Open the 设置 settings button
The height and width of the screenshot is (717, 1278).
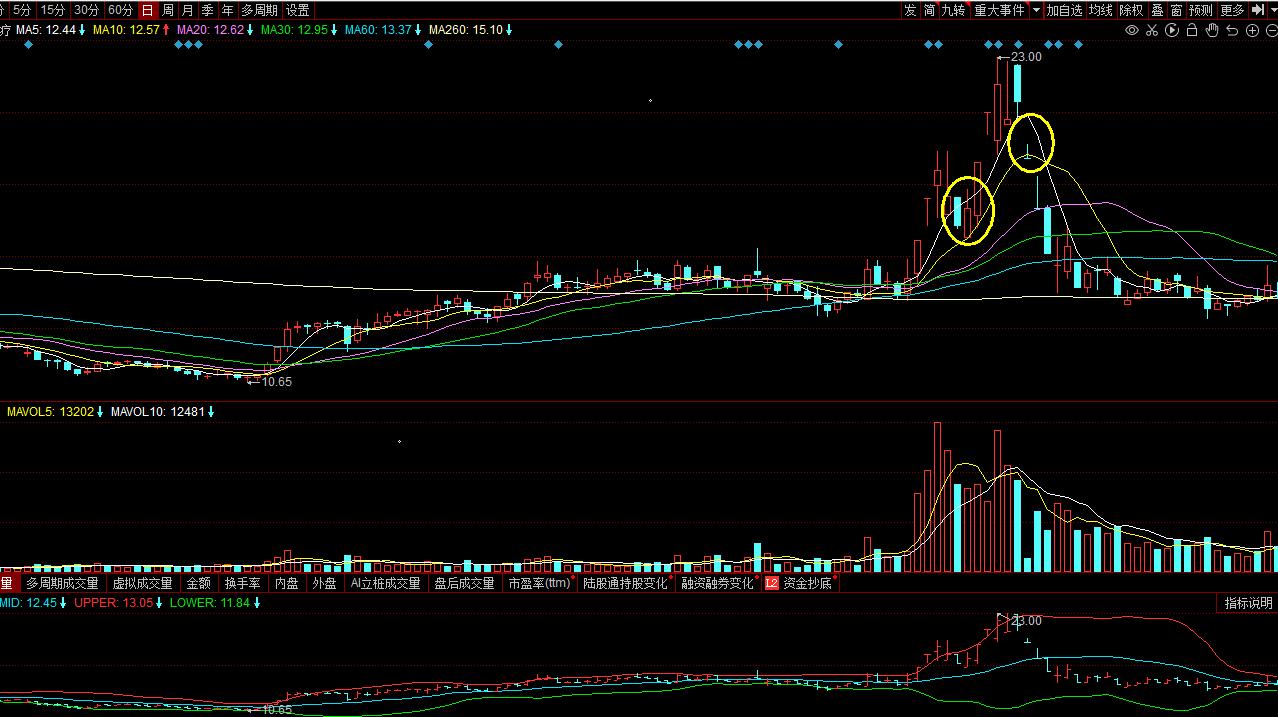pyautogui.click(x=298, y=10)
